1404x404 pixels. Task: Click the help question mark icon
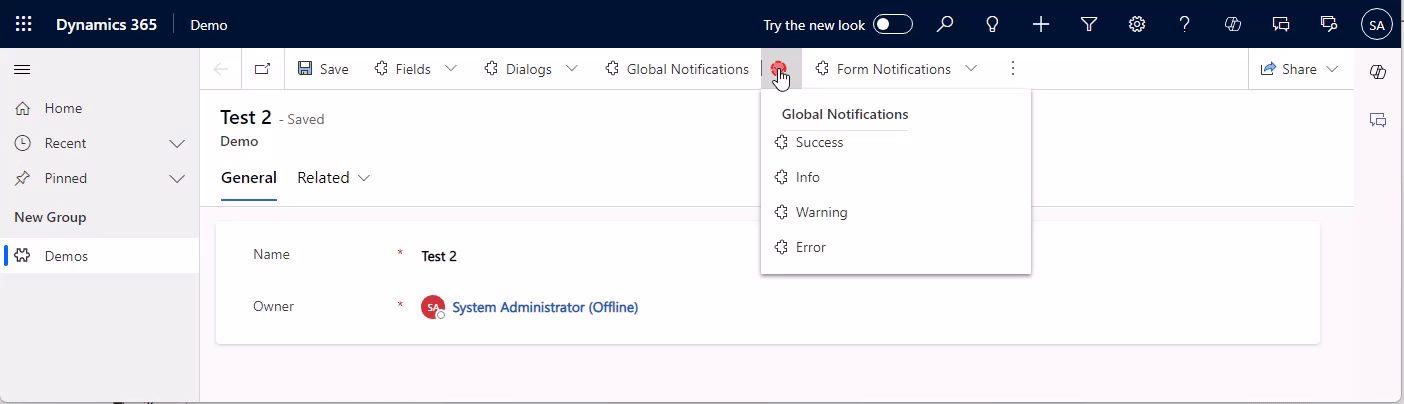tap(1185, 25)
